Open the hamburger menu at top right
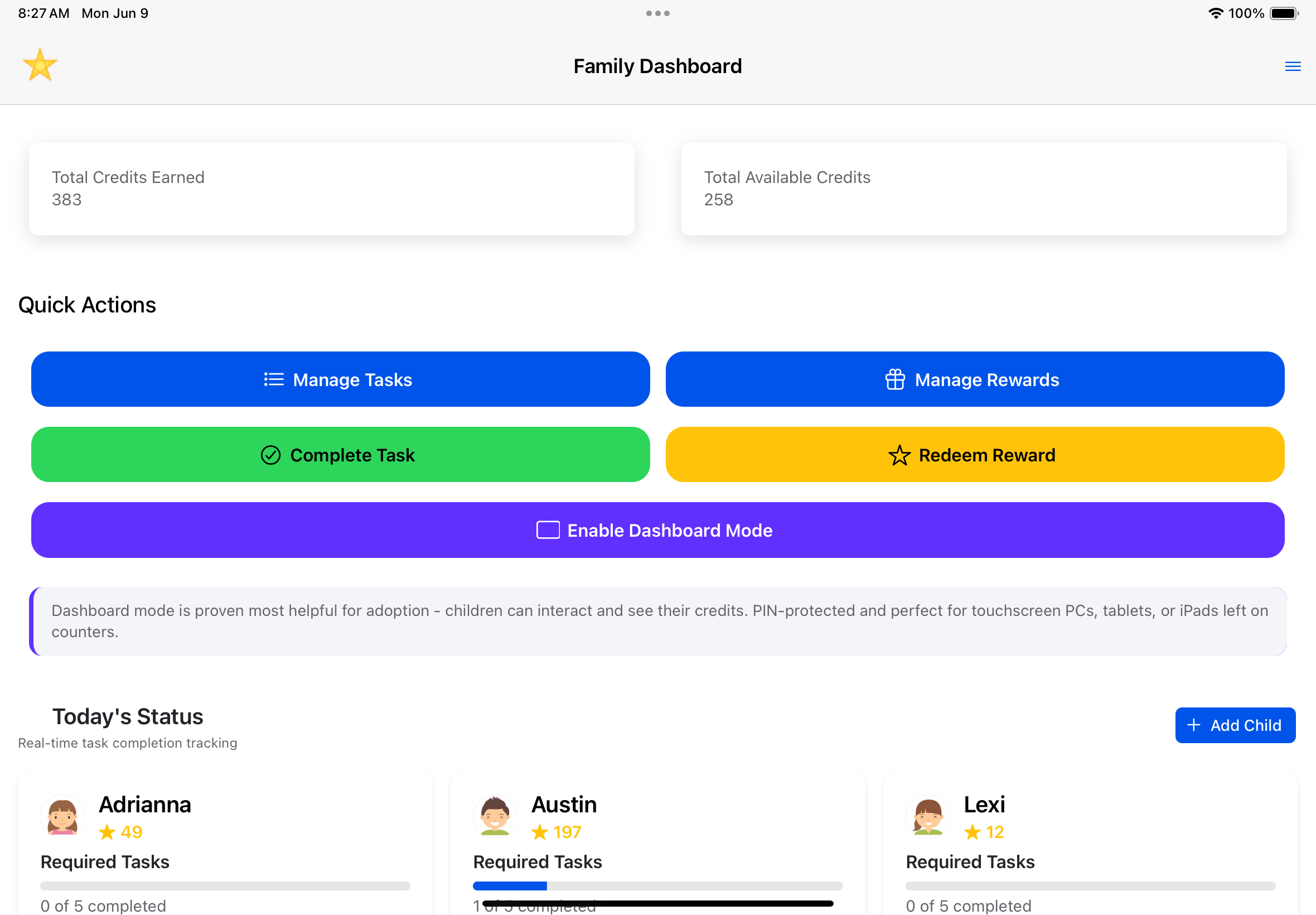 coord(1293,66)
